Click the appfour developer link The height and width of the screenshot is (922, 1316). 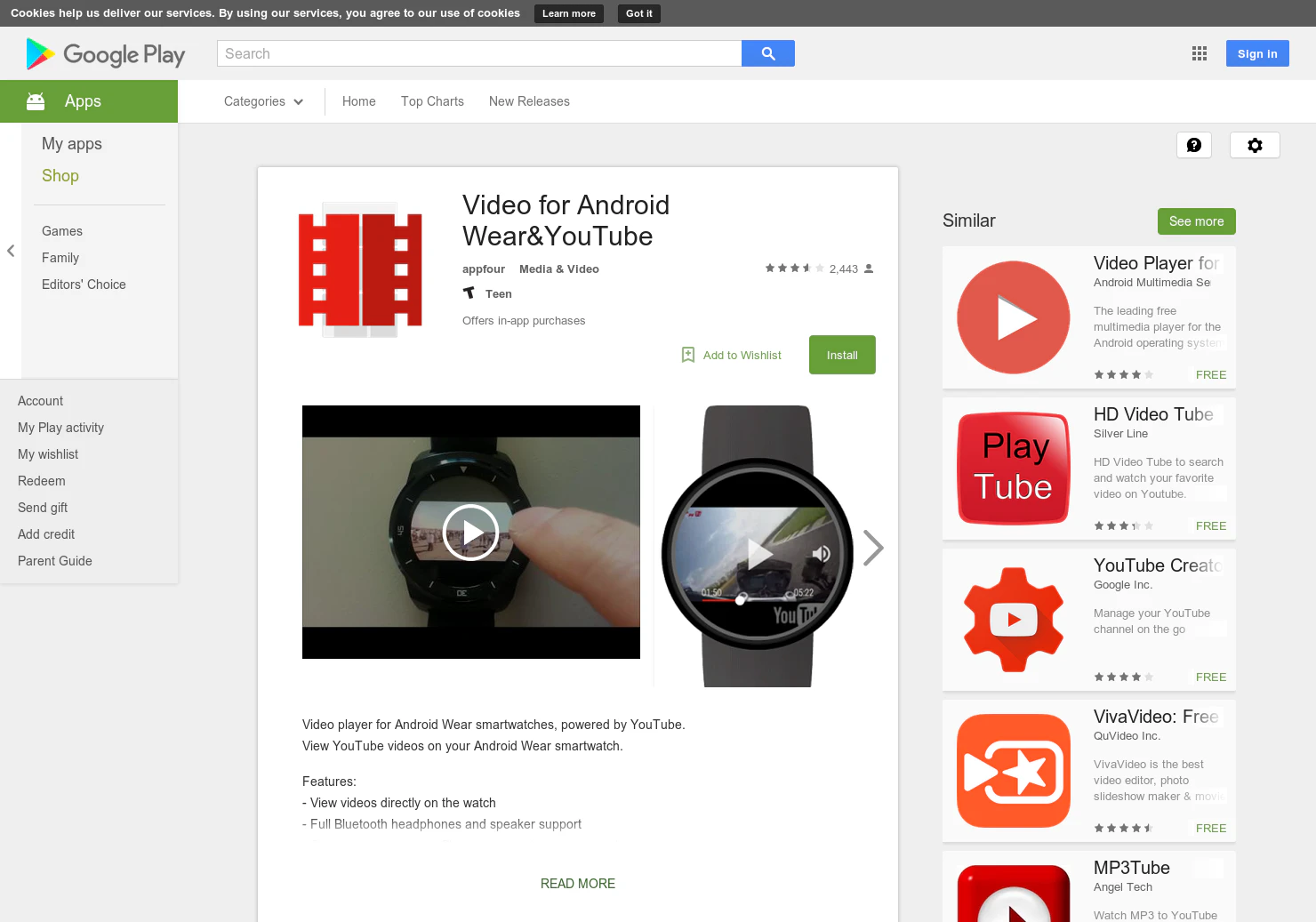[x=483, y=269]
